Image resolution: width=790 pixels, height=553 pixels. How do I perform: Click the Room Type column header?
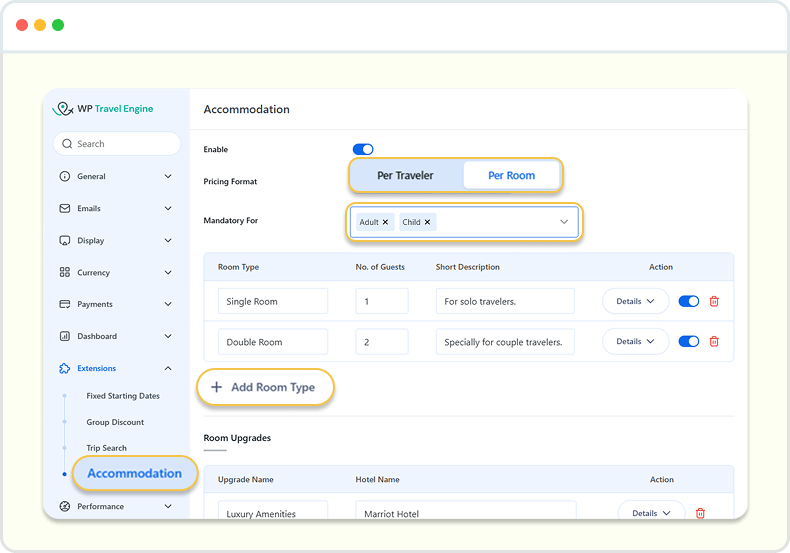pyautogui.click(x=238, y=267)
